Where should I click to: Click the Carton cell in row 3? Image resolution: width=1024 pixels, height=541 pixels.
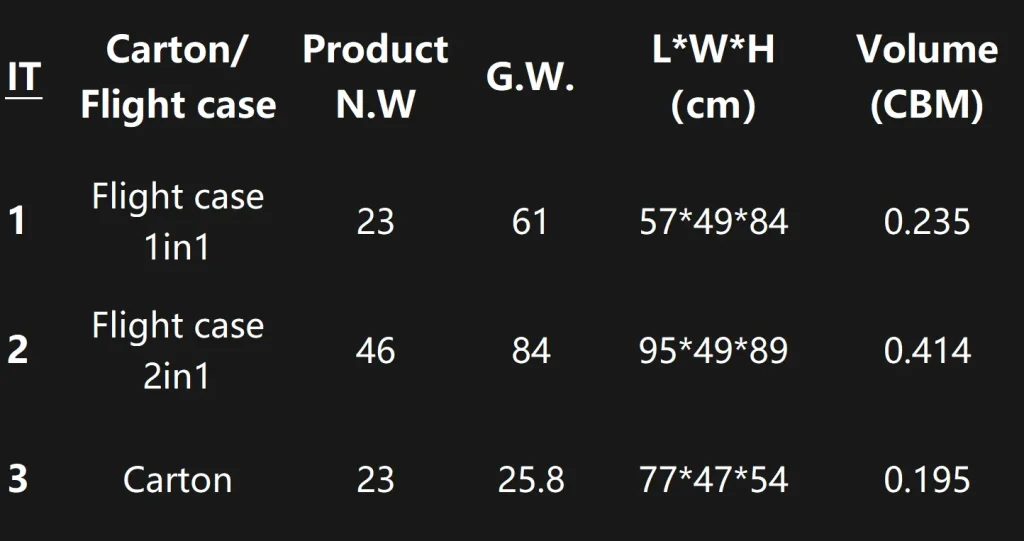178,480
